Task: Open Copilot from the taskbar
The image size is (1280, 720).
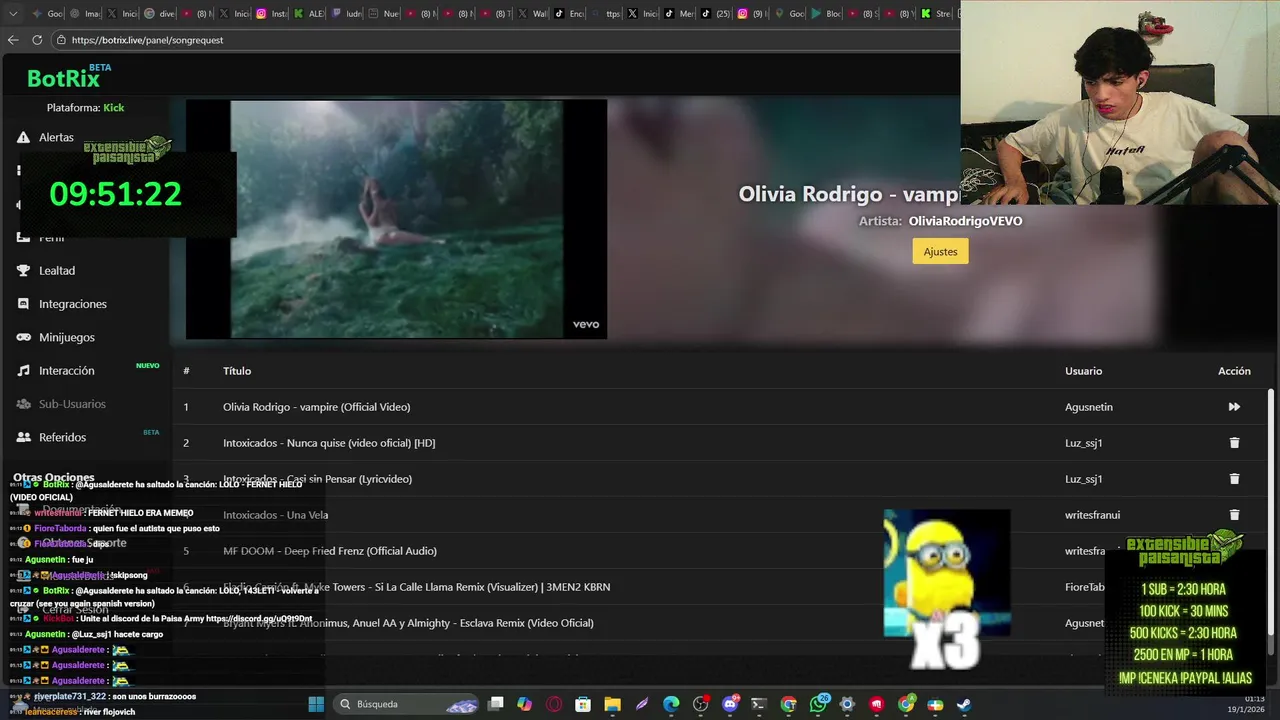Action: 525,704
